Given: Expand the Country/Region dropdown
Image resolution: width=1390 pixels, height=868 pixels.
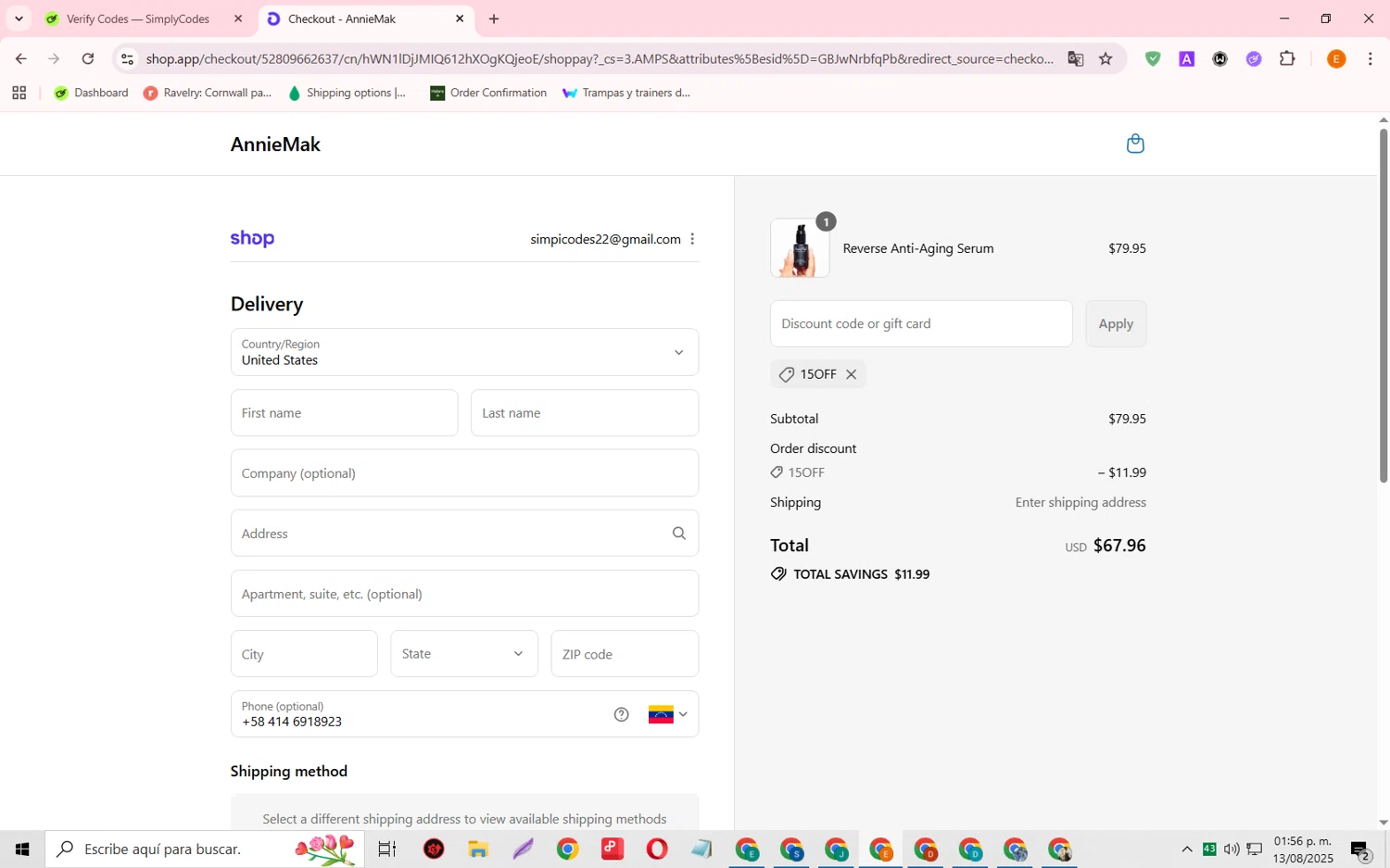Looking at the screenshot, I should [464, 352].
